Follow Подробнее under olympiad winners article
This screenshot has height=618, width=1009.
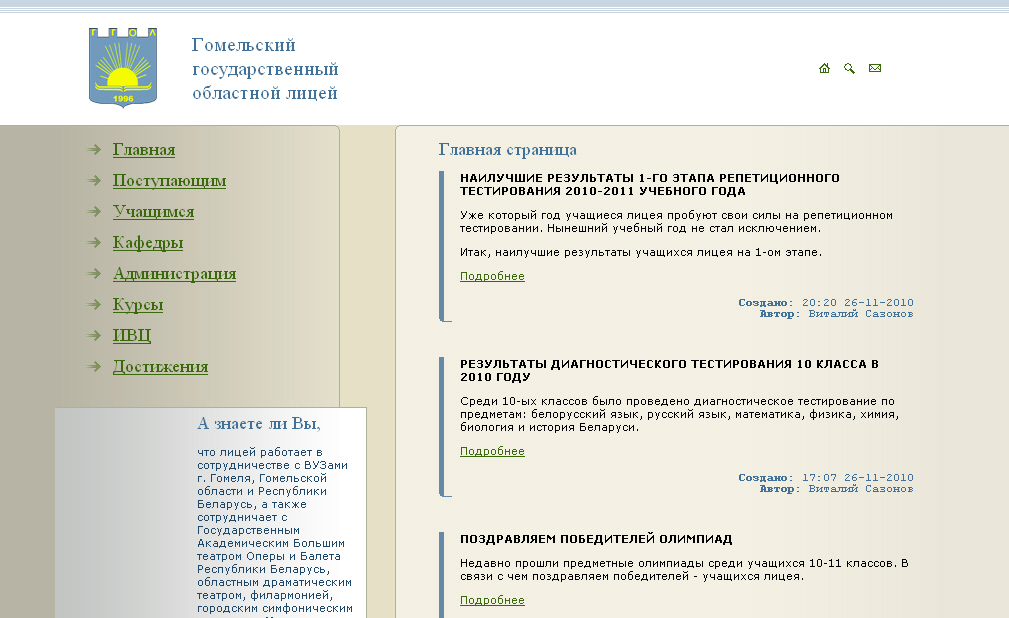(492, 601)
